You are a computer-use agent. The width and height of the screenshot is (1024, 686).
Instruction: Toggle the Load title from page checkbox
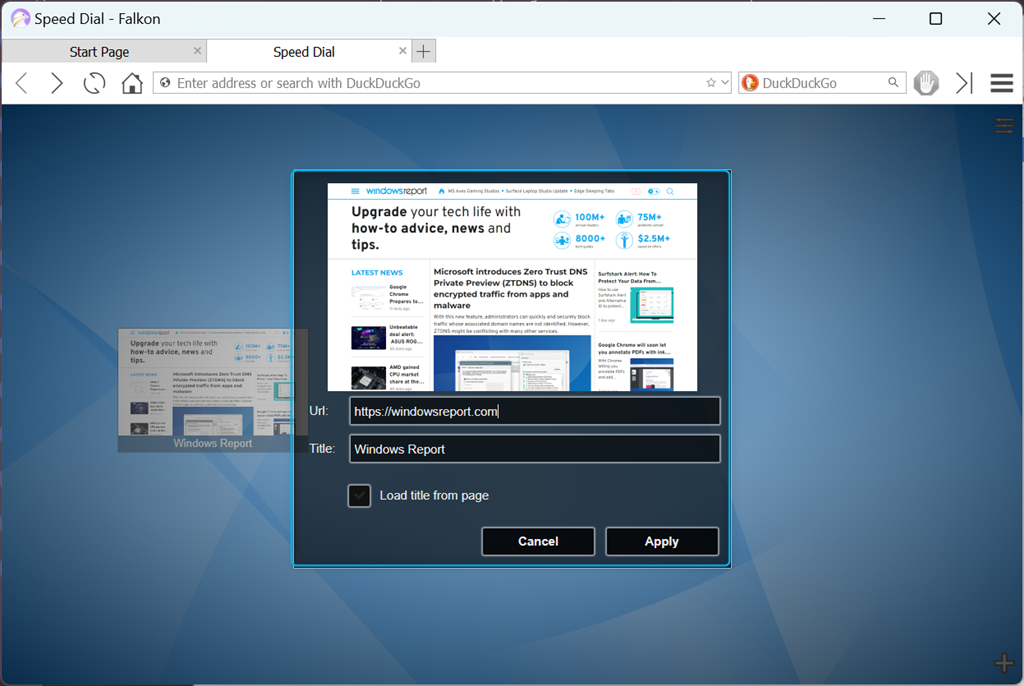[359, 496]
